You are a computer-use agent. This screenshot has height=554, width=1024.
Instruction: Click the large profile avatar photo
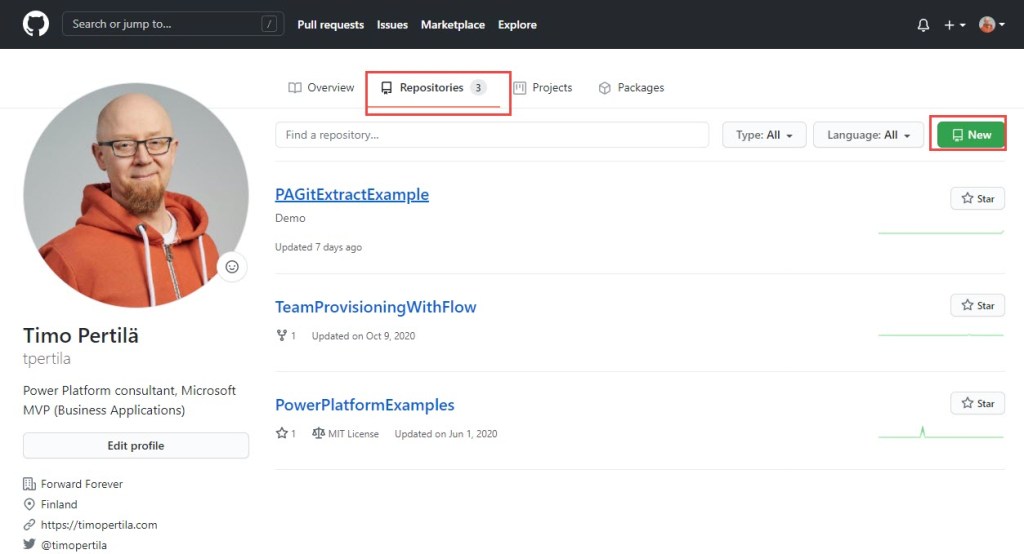(x=136, y=195)
